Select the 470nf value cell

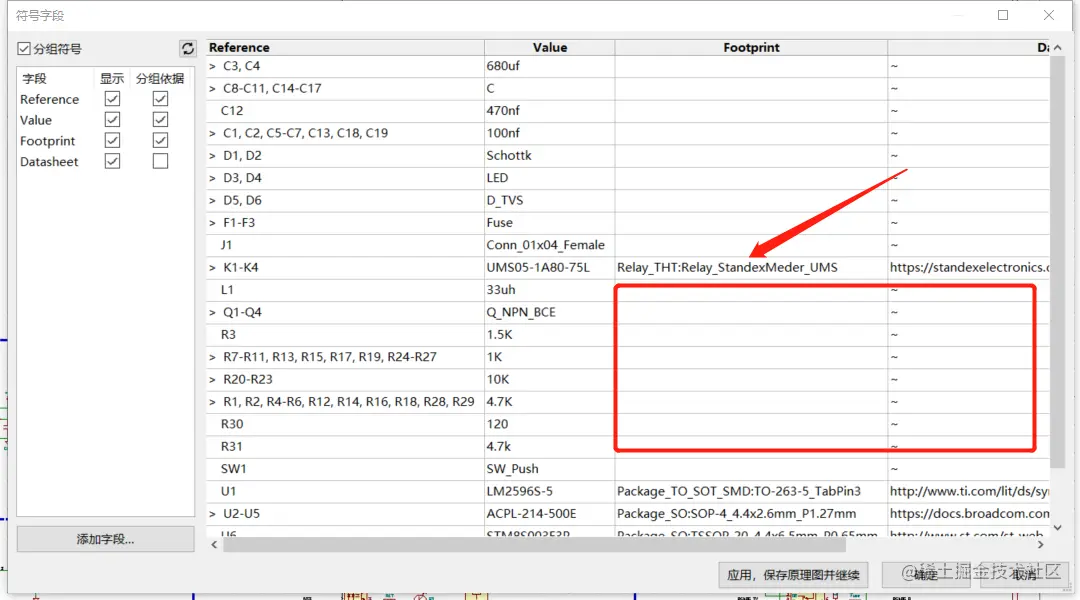pyautogui.click(x=550, y=111)
